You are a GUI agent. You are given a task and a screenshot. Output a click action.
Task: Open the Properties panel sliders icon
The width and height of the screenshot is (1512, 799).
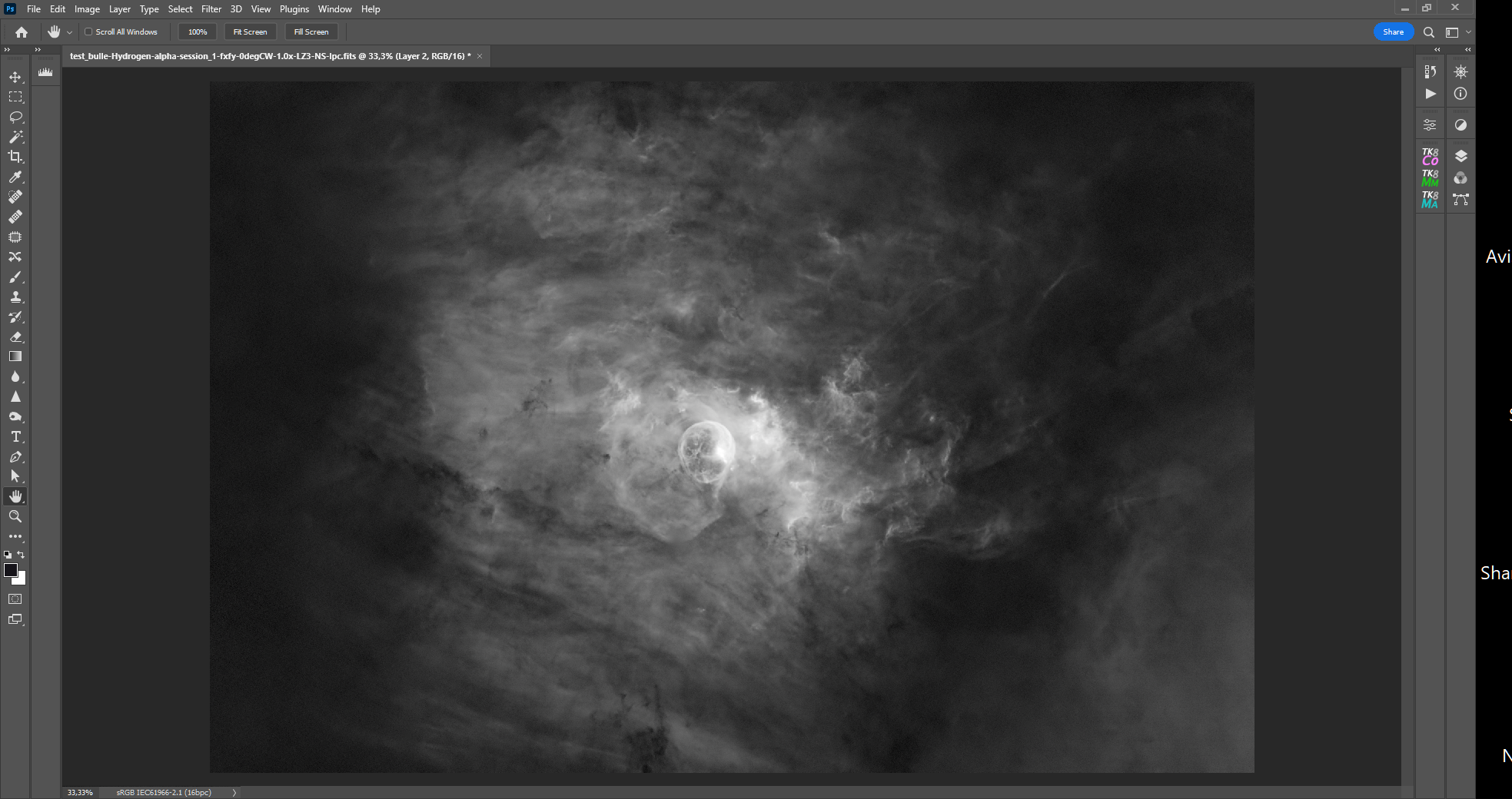pyautogui.click(x=1430, y=124)
